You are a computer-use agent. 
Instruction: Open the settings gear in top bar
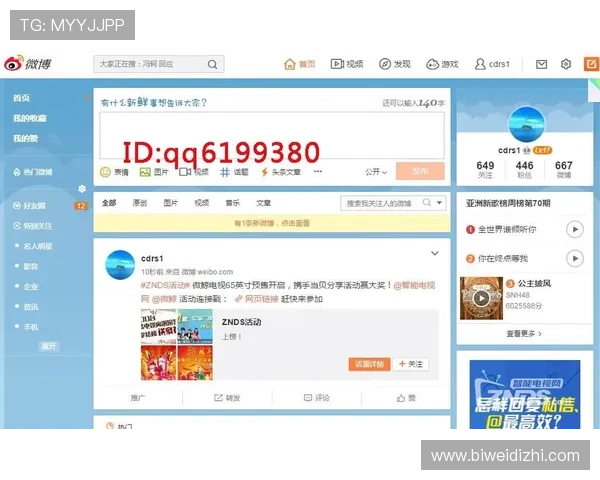pos(566,64)
